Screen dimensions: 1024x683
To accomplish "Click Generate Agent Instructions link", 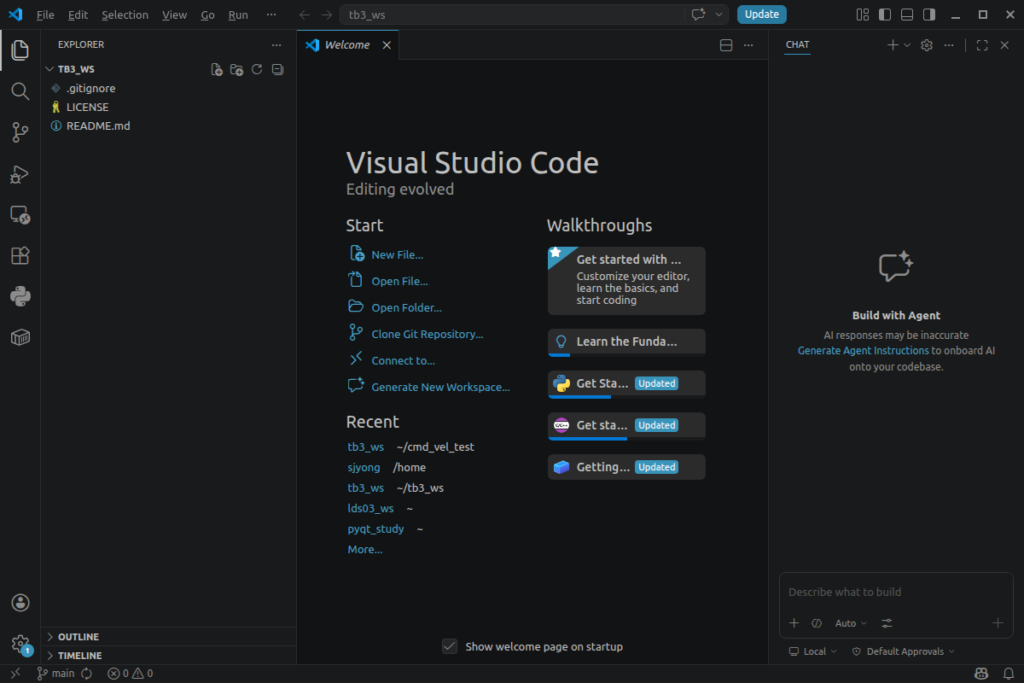I will tap(863, 351).
